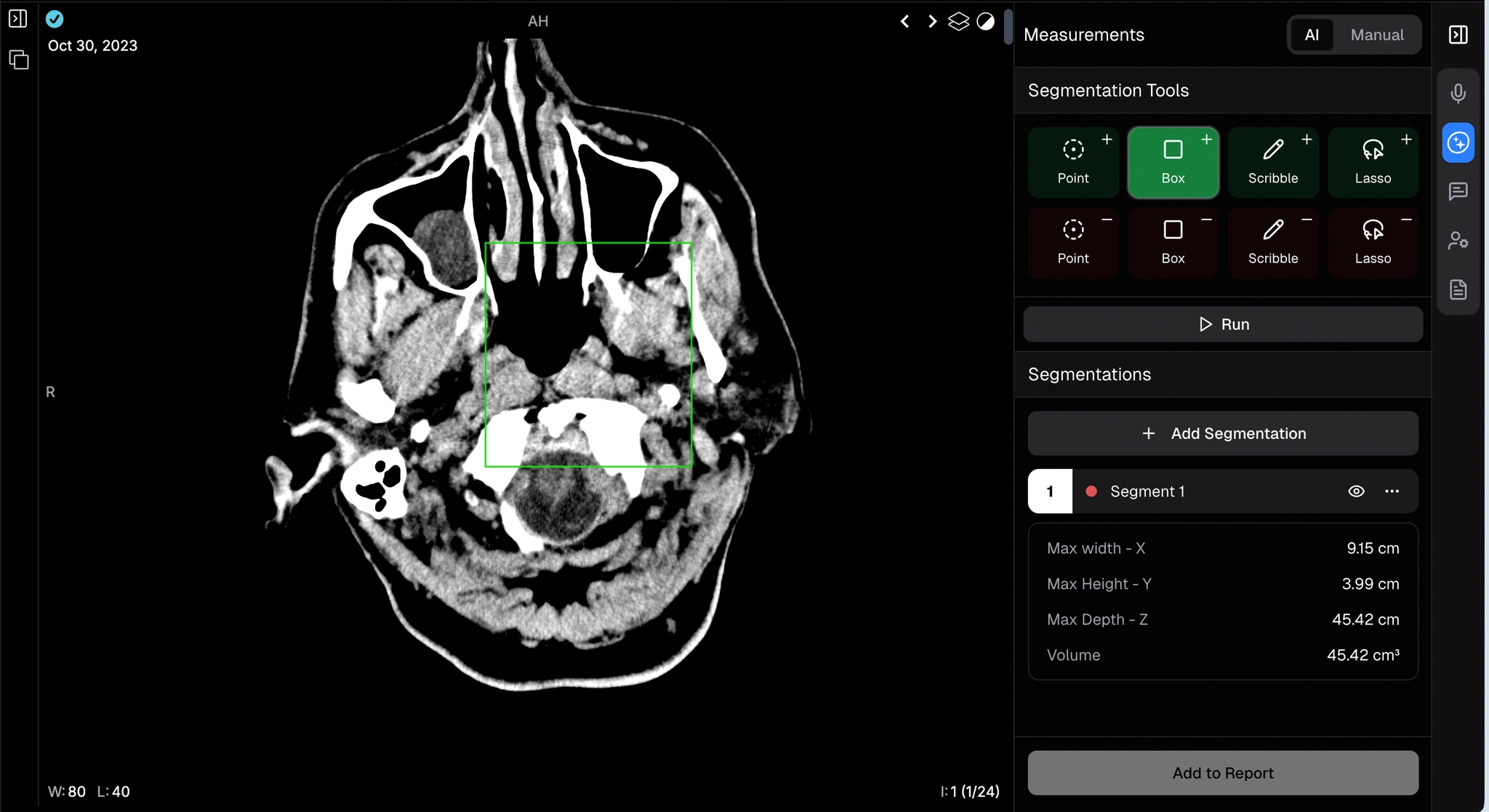Select the positive Scribble tool

pos(1273,162)
